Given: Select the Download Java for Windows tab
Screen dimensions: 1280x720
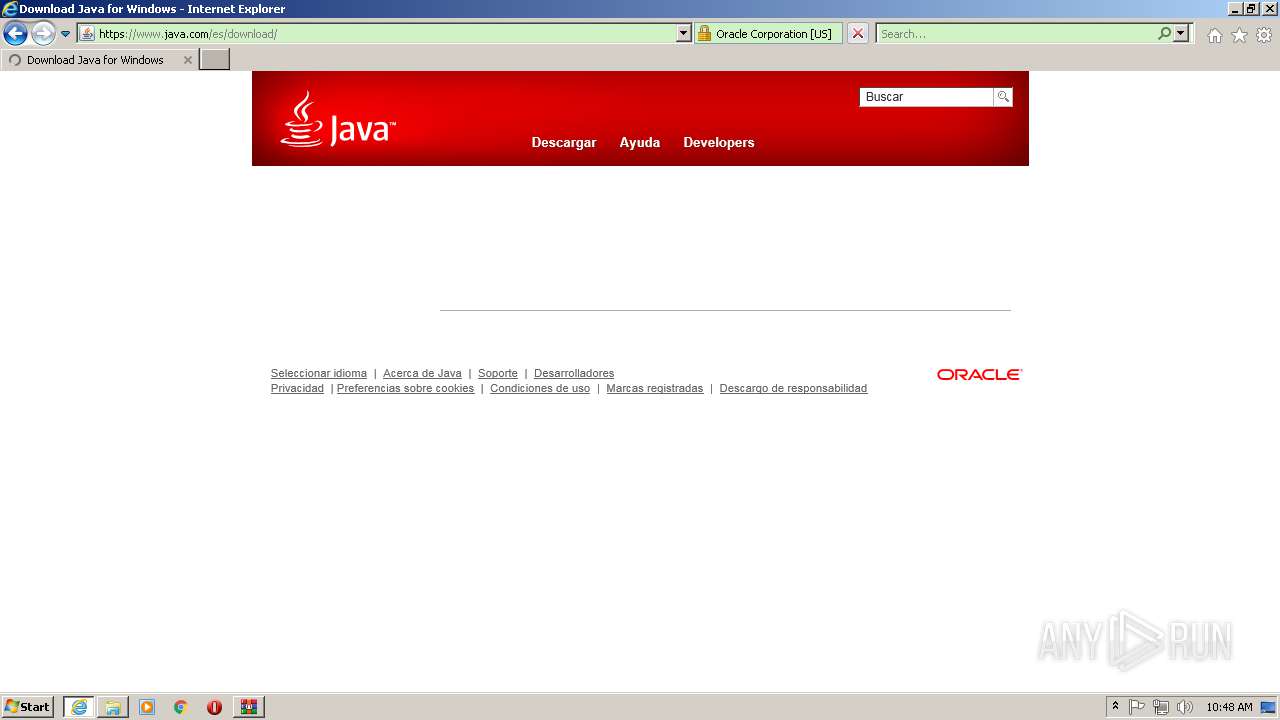Looking at the screenshot, I should (x=98, y=60).
